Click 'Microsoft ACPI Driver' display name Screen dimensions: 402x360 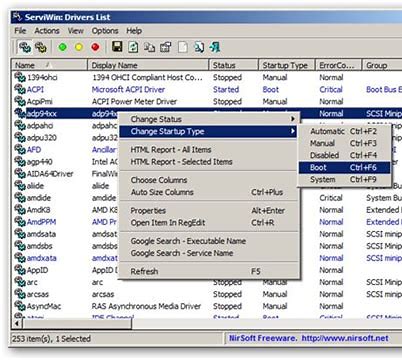click(128, 89)
